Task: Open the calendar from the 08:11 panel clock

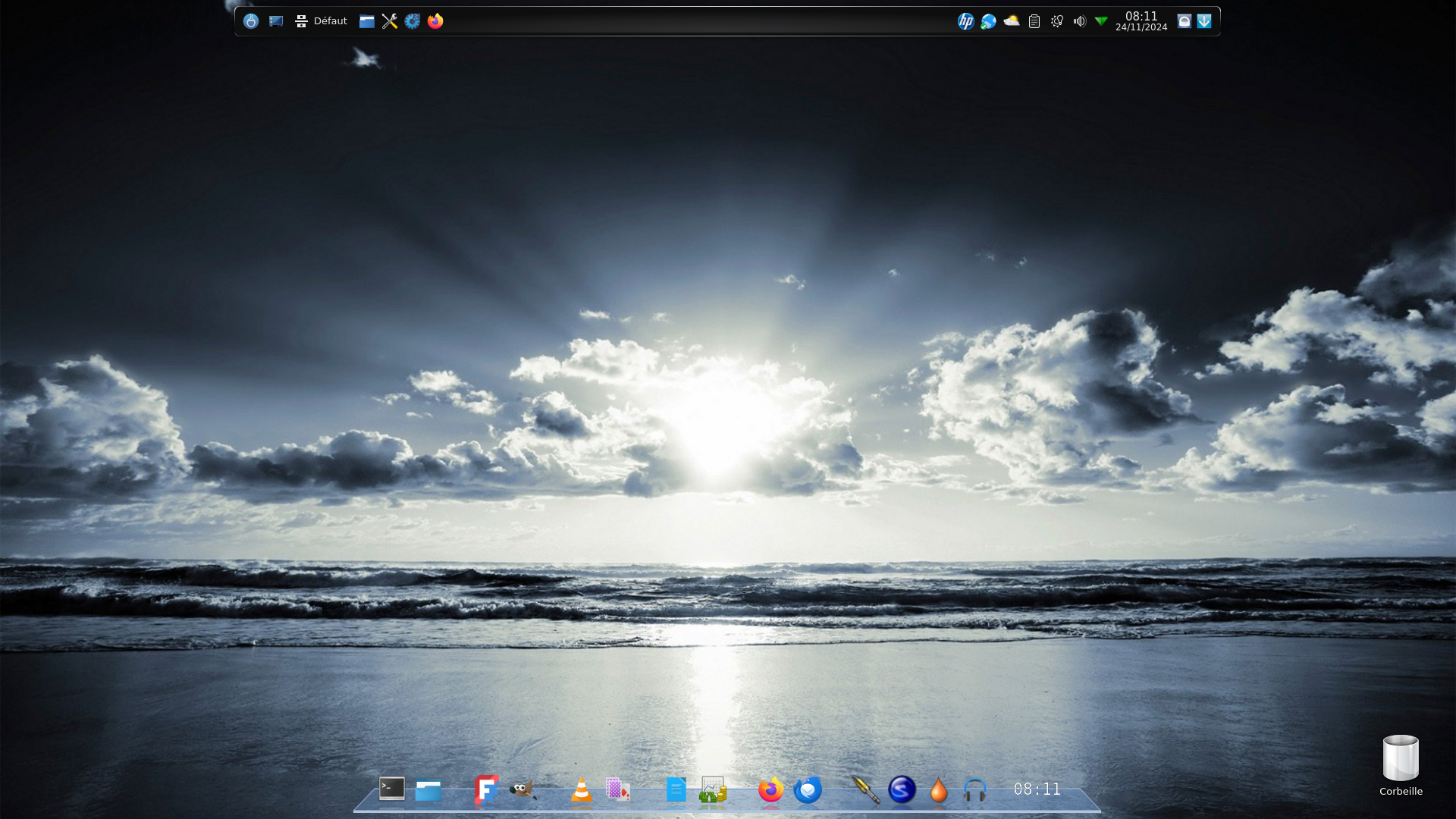Action: 1141,21
